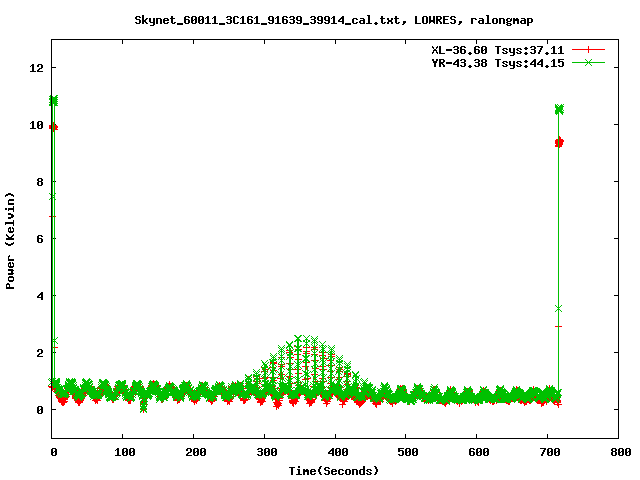Viewport: 640px width, 480px height.
Task: Click the Time(Seconds) x-axis label
Action: tap(333, 471)
